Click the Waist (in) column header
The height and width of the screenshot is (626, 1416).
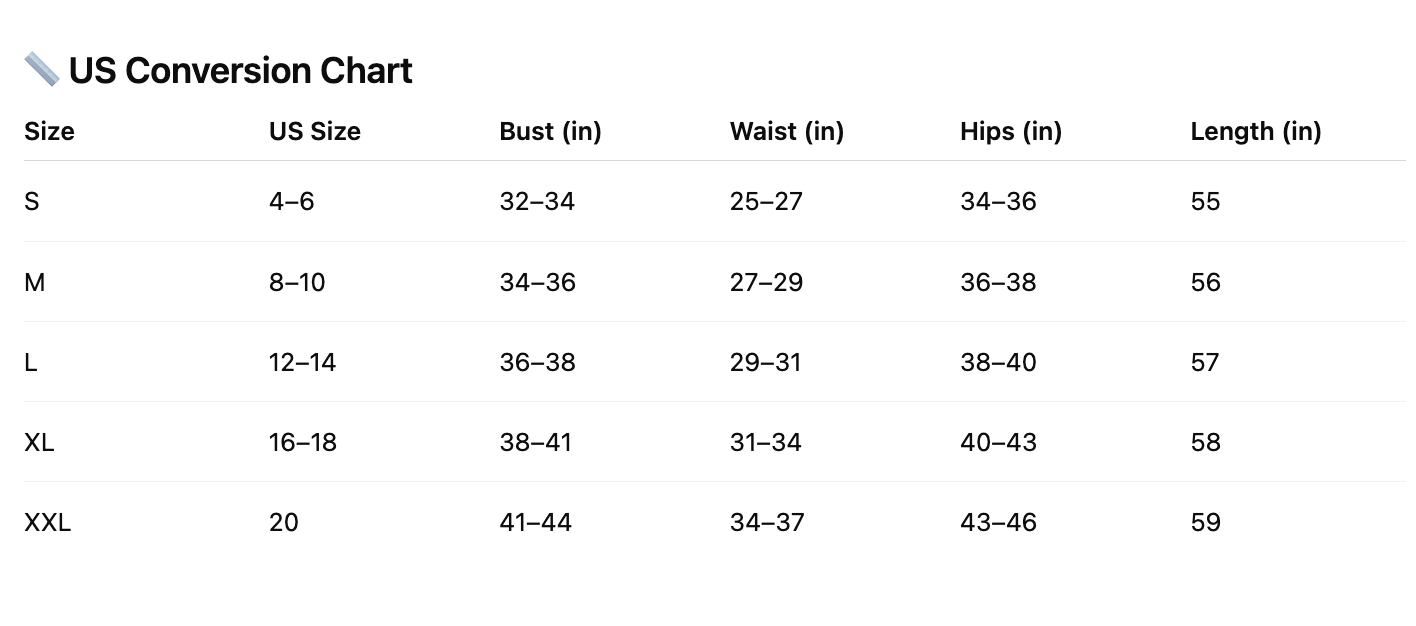click(786, 131)
